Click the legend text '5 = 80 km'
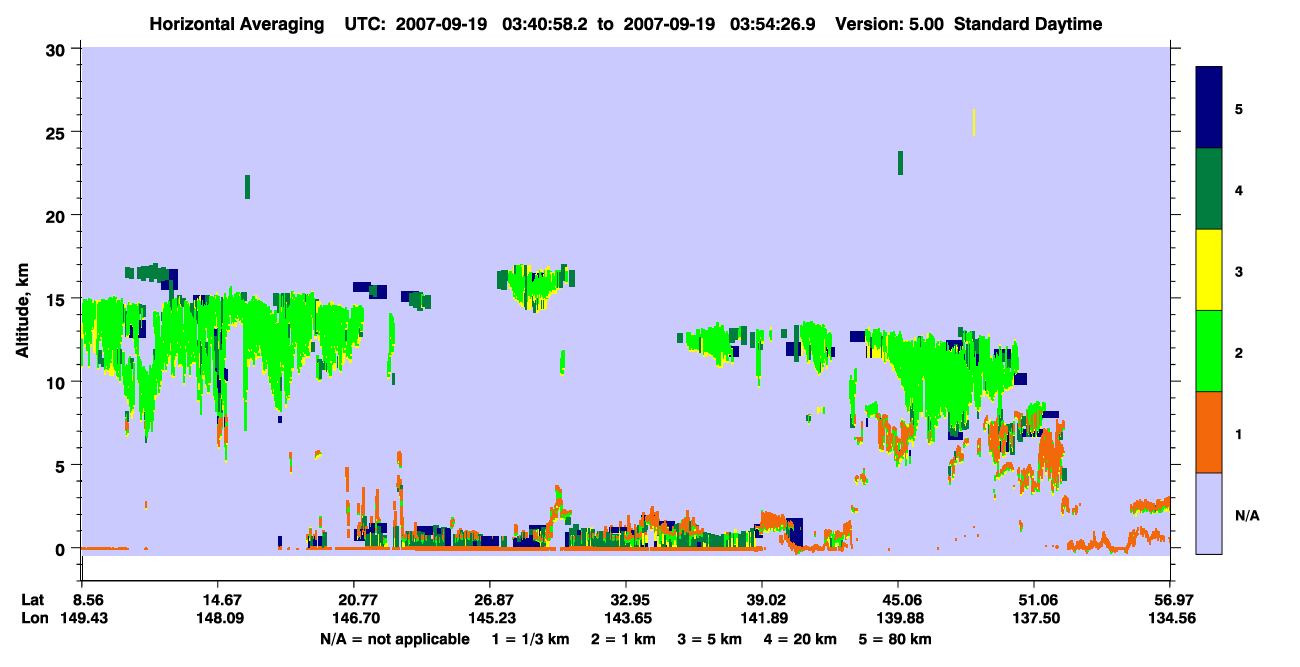The image size is (1300, 667). tap(896, 639)
